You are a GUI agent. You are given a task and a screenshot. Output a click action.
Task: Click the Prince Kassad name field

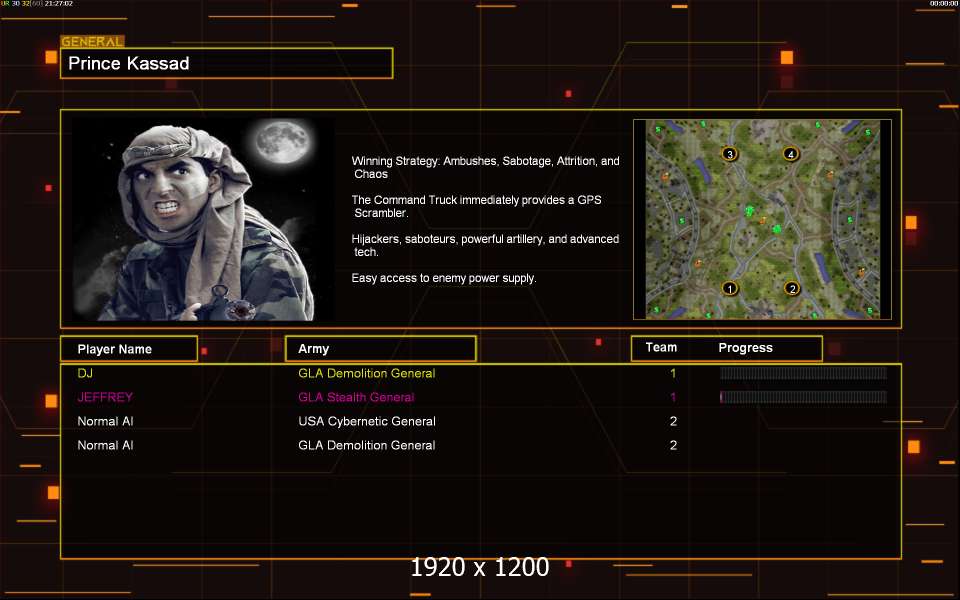pyautogui.click(x=226, y=64)
